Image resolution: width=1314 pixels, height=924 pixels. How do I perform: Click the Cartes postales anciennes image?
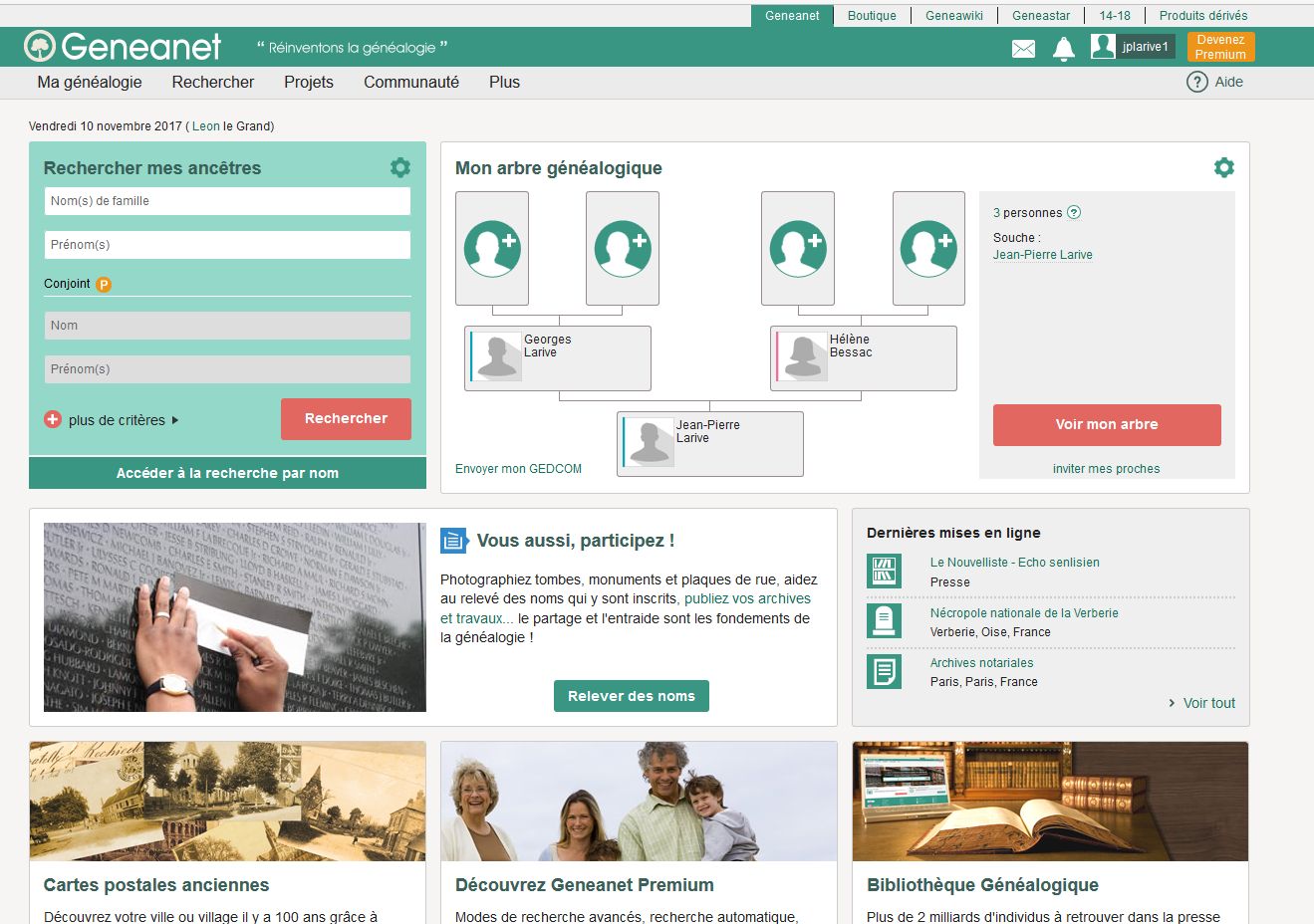[x=227, y=802]
